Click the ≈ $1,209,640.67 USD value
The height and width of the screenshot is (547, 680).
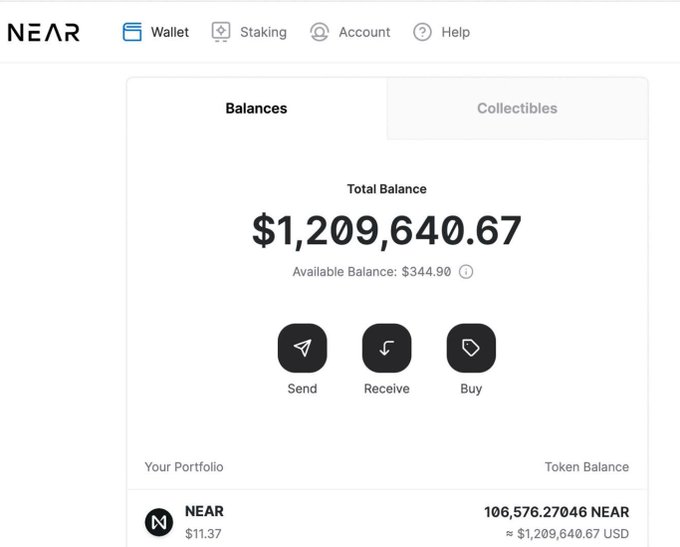[567, 534]
